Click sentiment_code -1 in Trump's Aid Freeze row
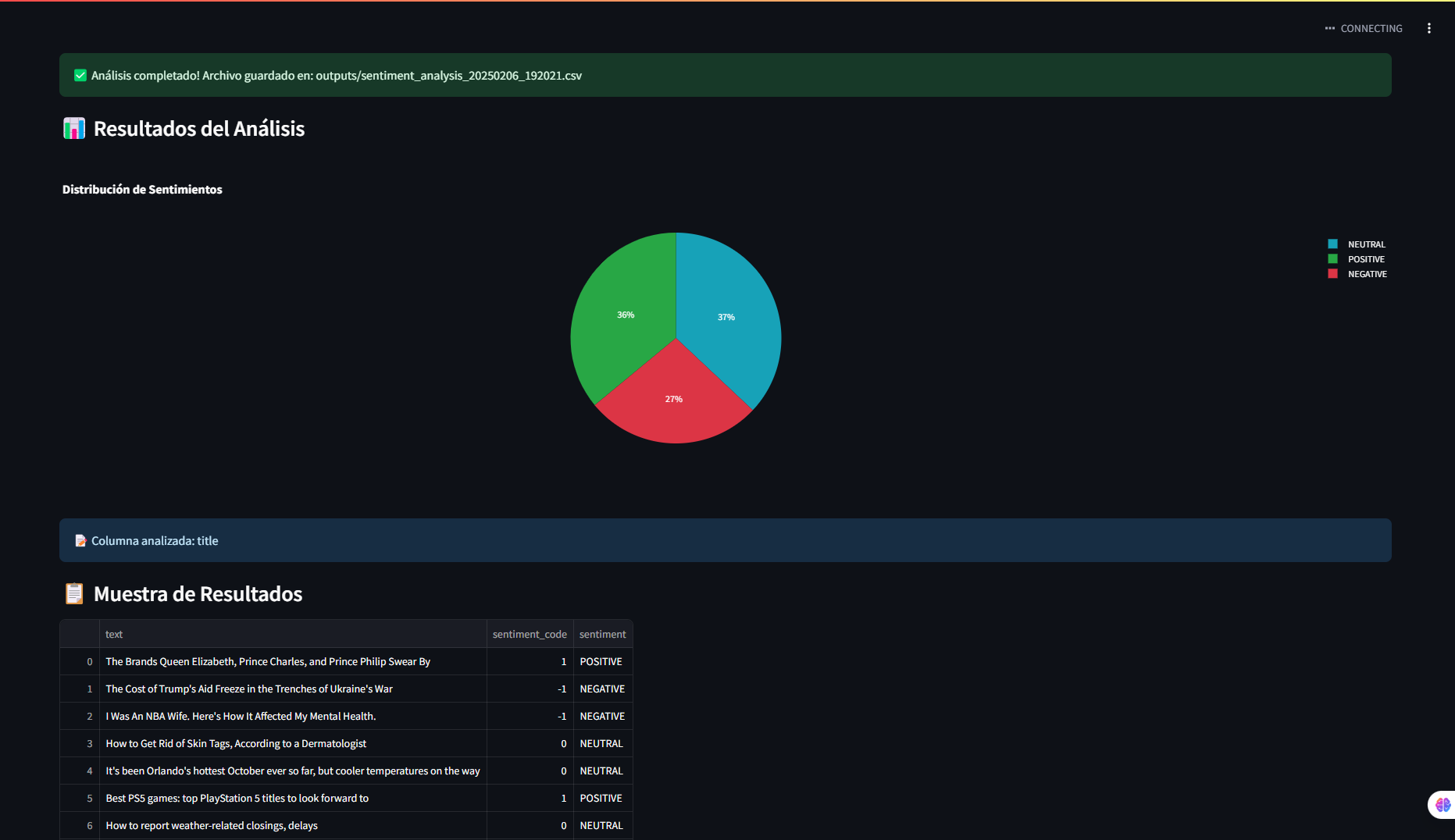Viewport: 1455px width, 840px height. pos(530,689)
